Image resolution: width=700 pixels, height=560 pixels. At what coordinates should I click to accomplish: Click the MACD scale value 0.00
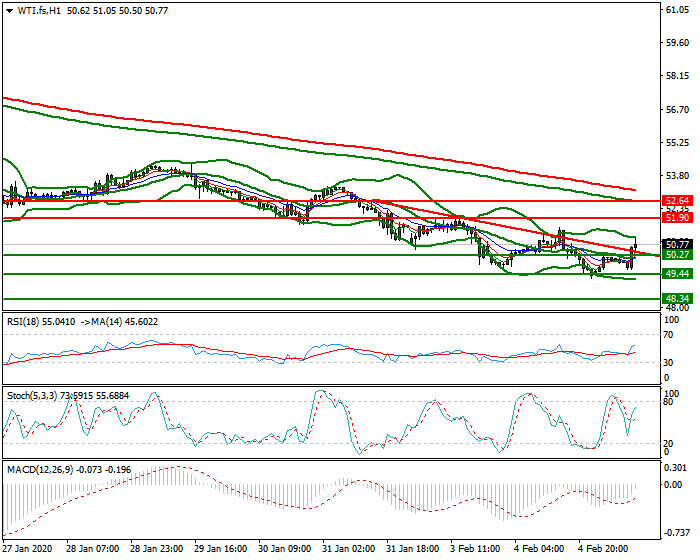coord(674,485)
